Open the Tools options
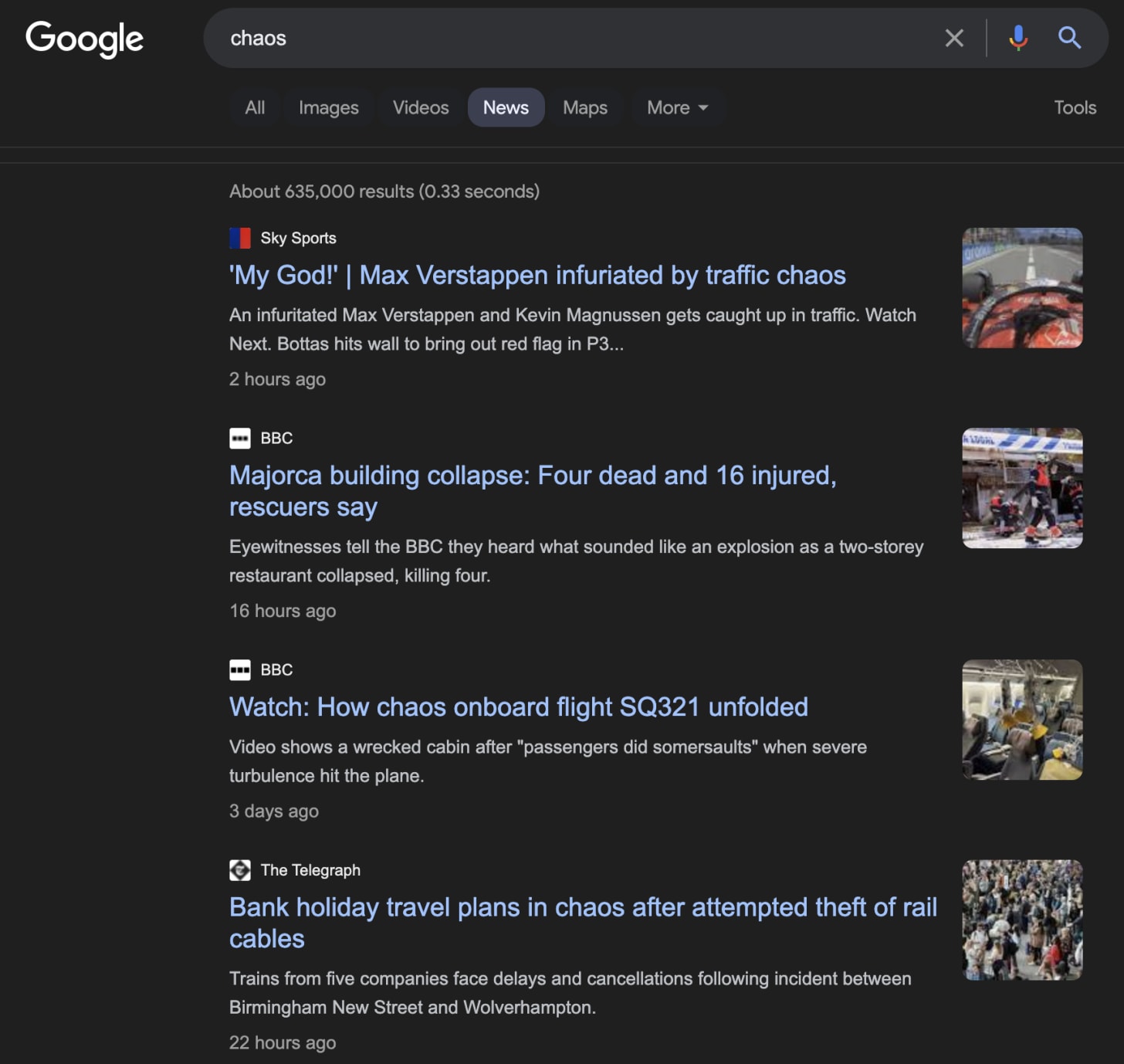The image size is (1124, 1064). tap(1075, 107)
